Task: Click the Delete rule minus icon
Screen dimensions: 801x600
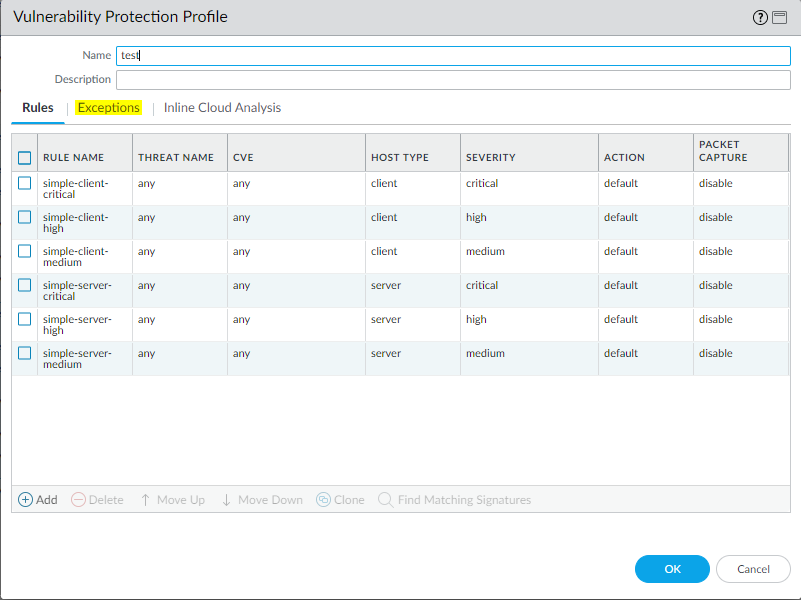Action: coord(78,500)
